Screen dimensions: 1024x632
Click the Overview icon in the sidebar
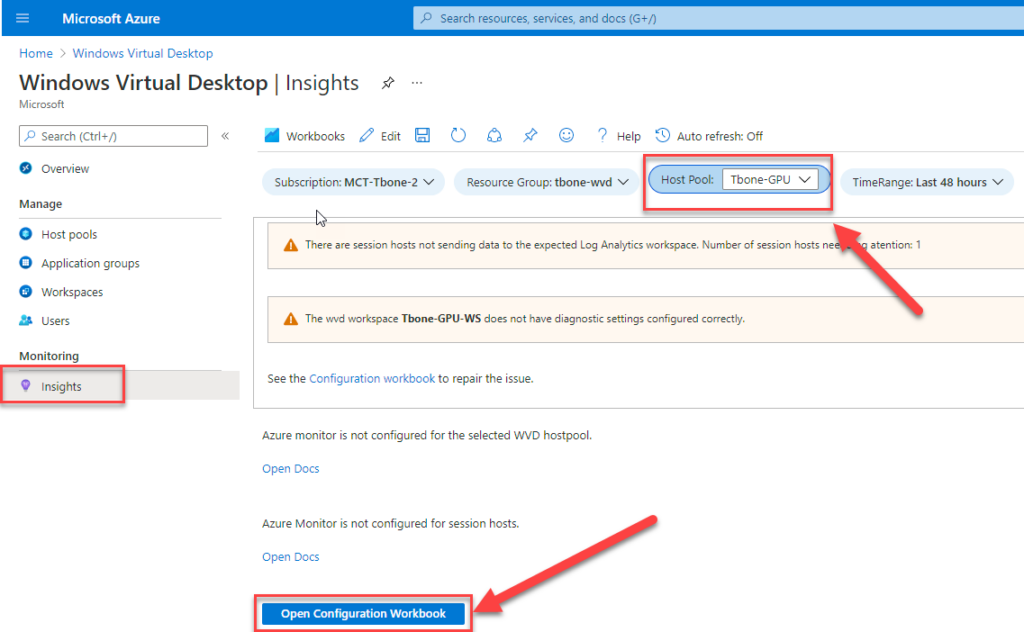25,168
